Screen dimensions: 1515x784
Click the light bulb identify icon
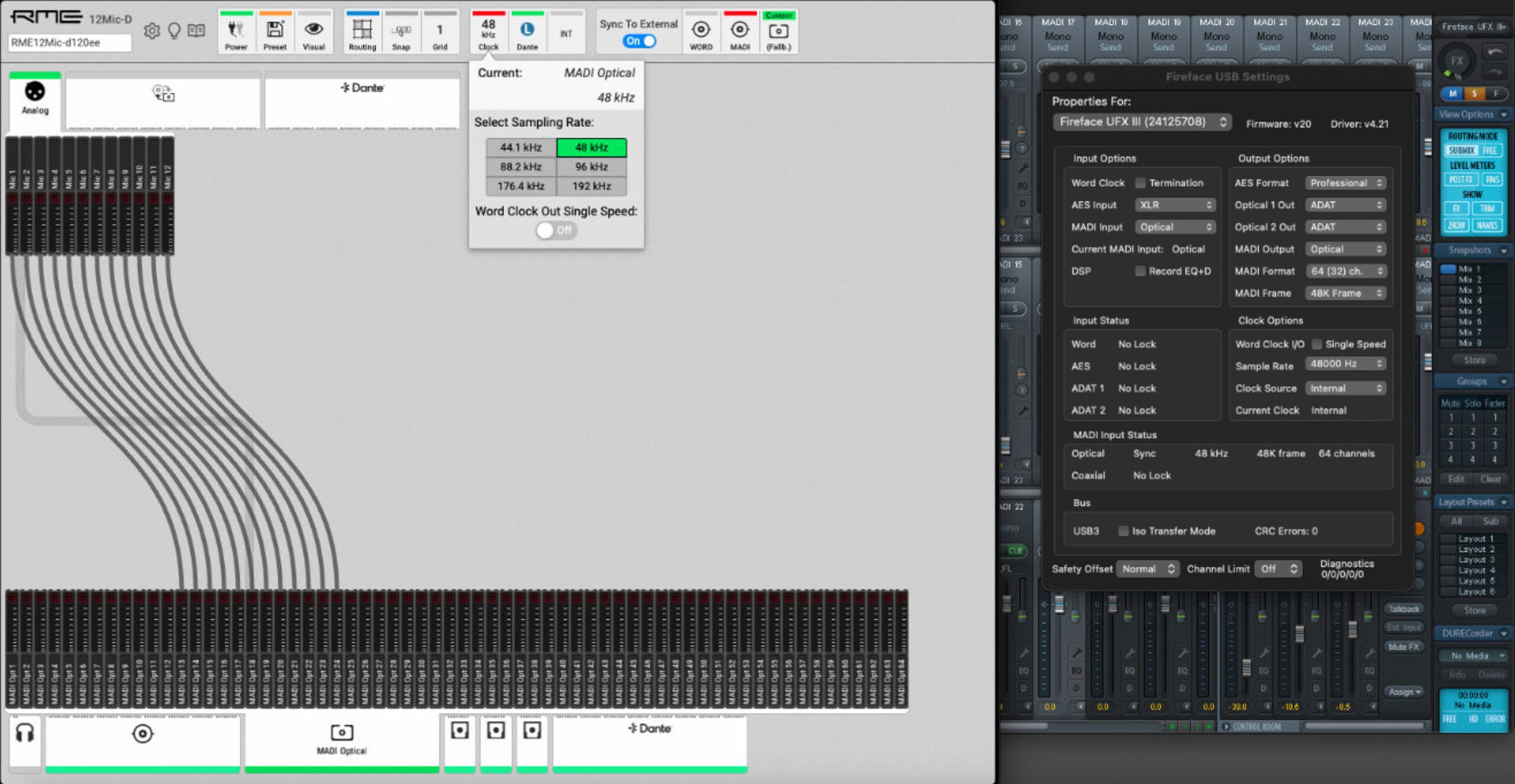tap(174, 31)
